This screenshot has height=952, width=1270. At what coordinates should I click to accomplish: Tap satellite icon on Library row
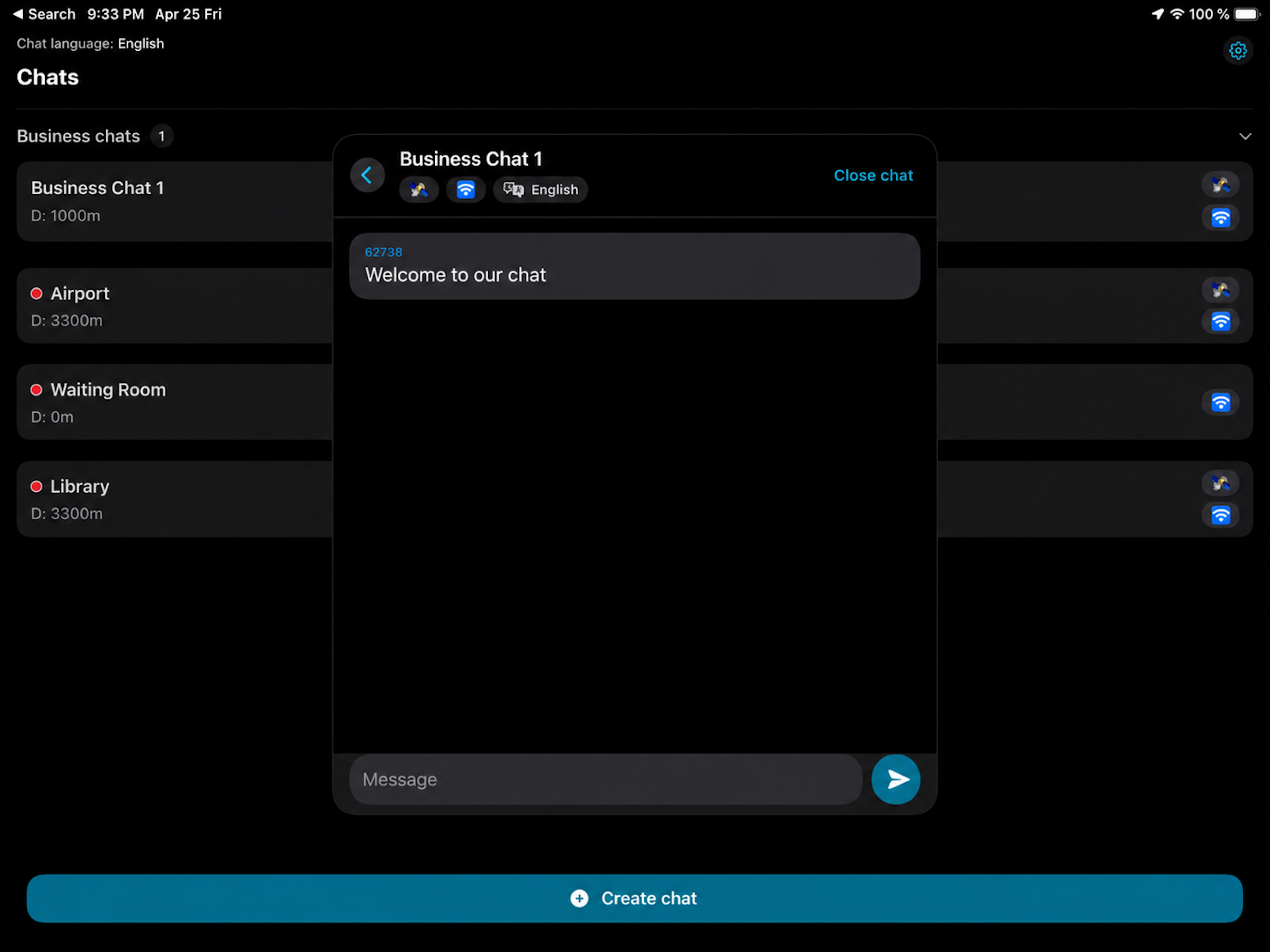point(1220,483)
